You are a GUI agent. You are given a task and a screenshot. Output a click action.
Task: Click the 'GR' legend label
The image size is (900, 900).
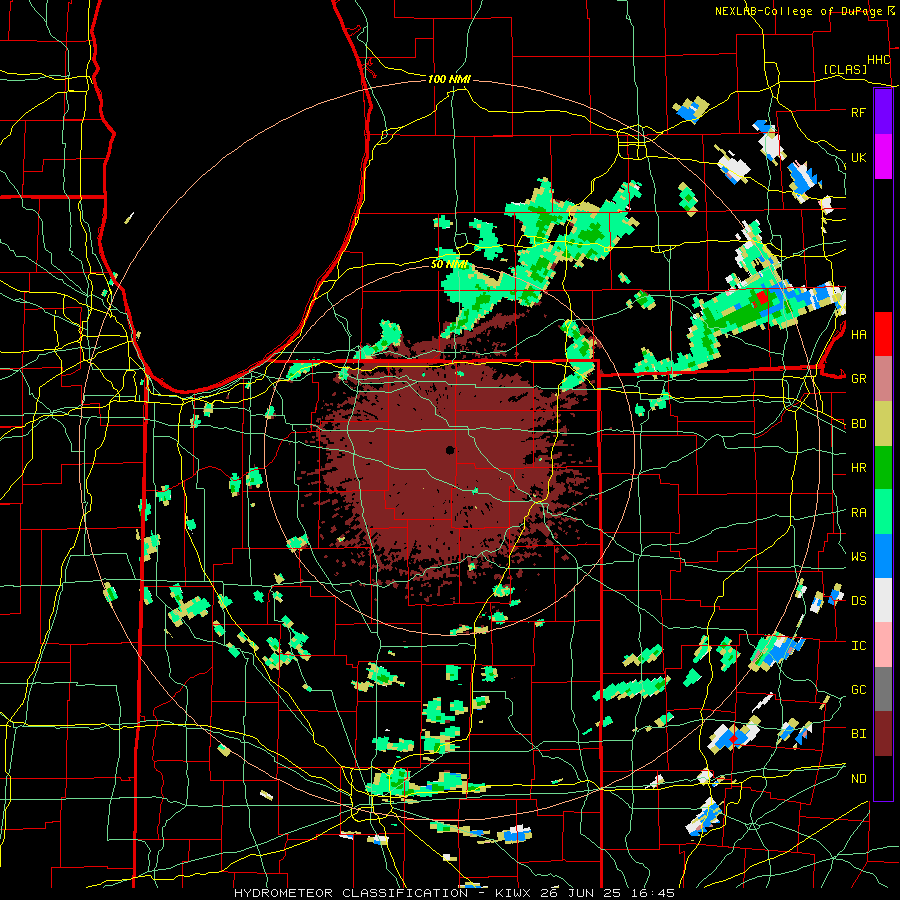point(858,379)
